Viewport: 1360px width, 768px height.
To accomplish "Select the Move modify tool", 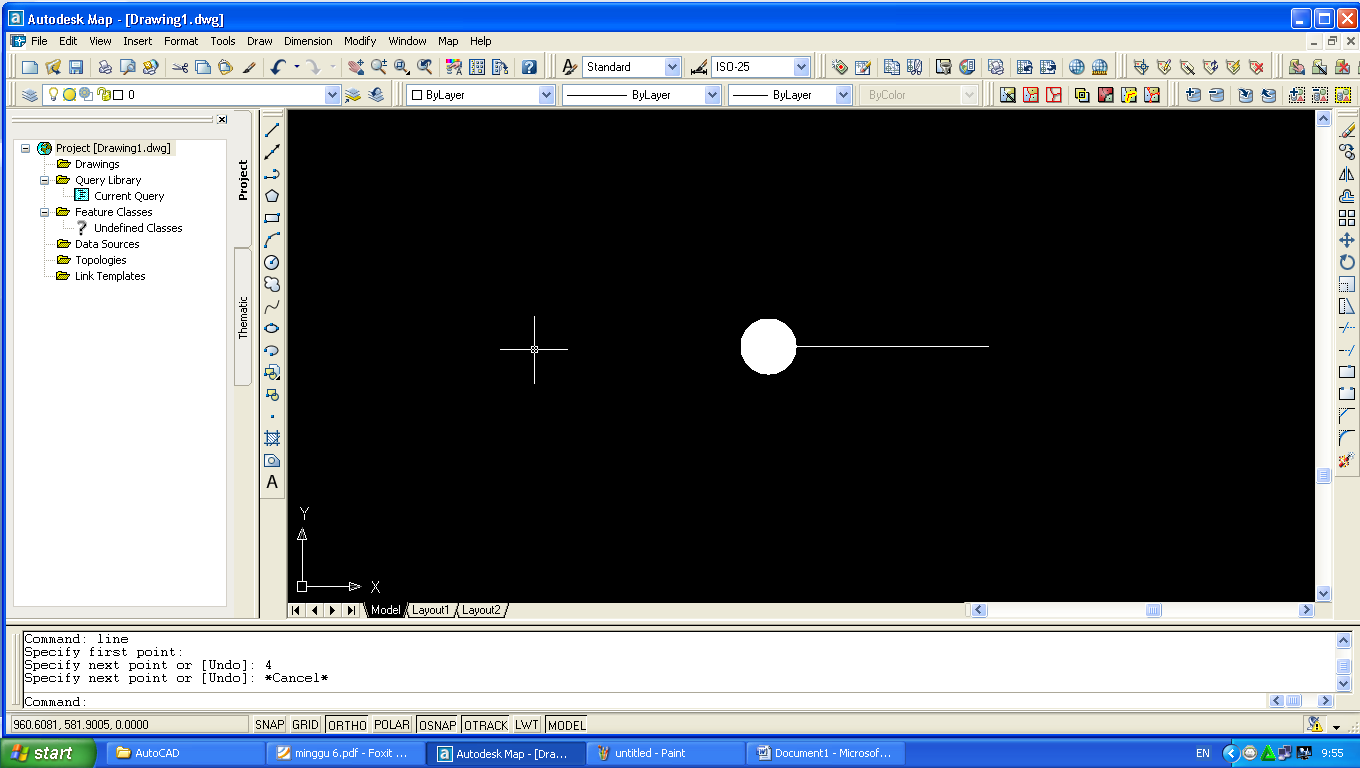I will pos(1347,240).
